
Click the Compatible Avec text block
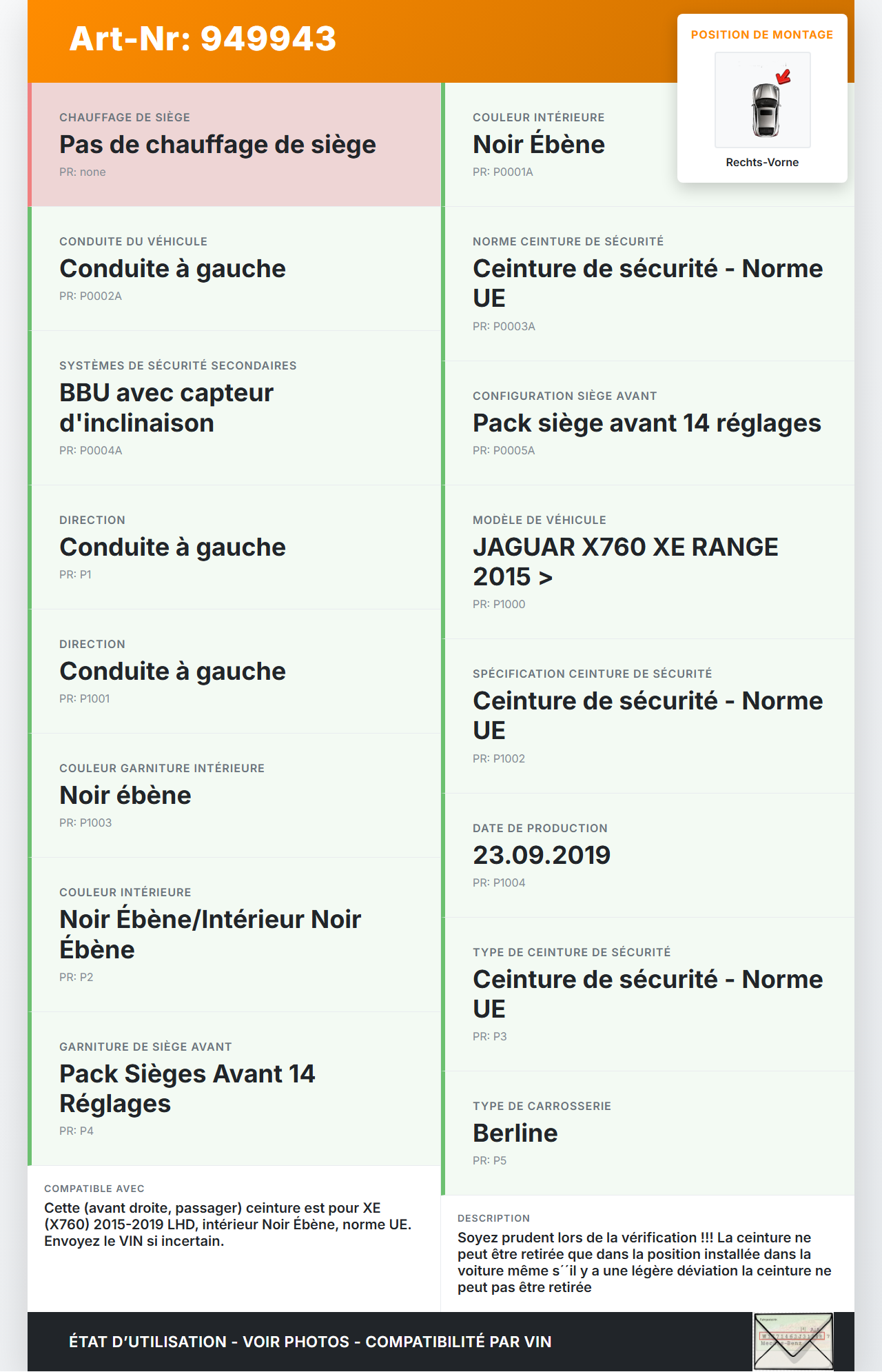227,1224
